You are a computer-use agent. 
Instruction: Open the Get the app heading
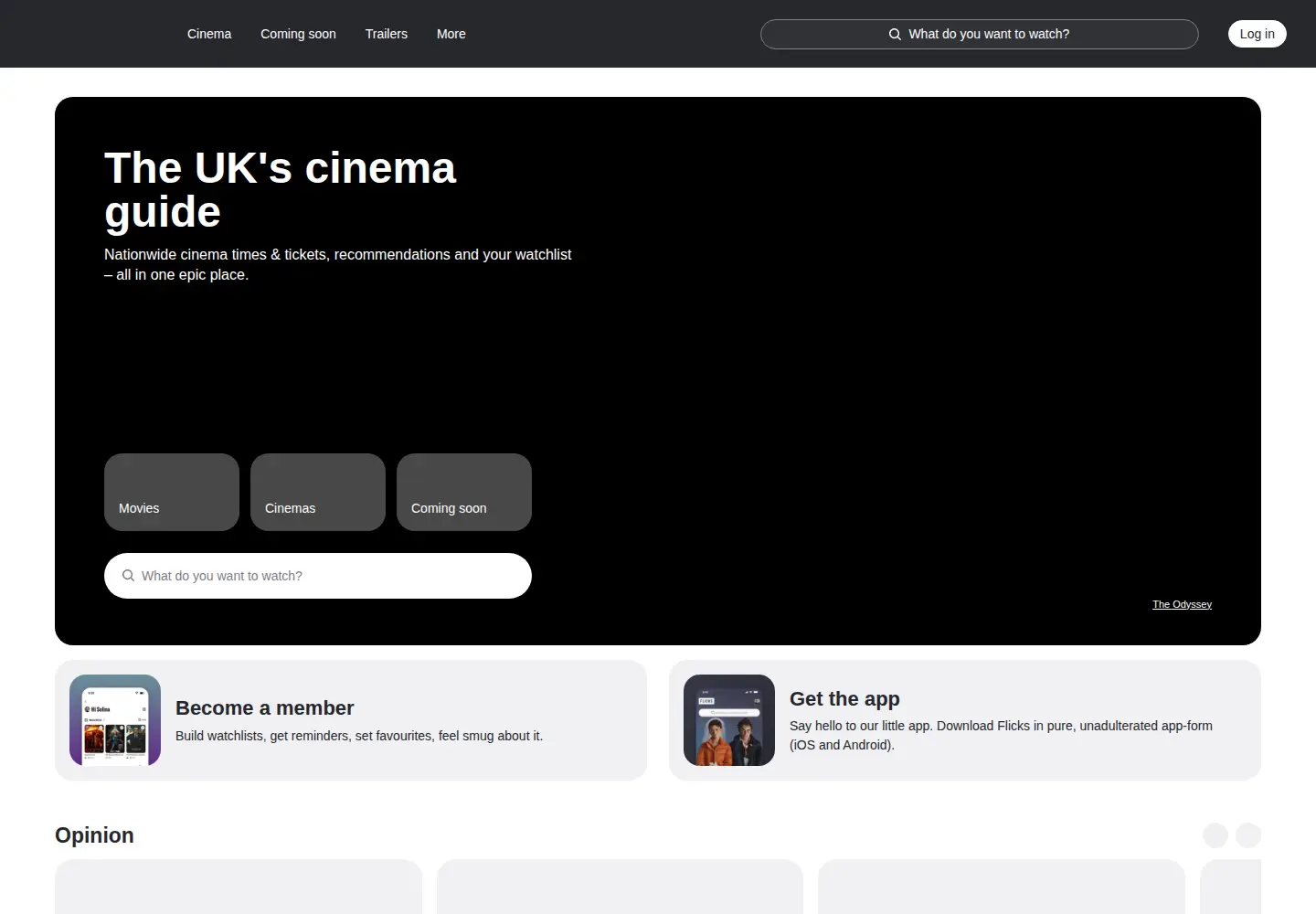tap(844, 699)
